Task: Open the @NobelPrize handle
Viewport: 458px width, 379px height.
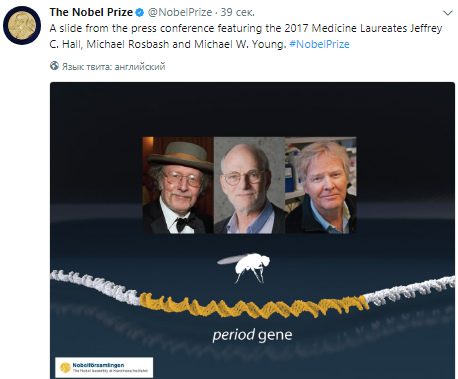Action: coord(180,12)
